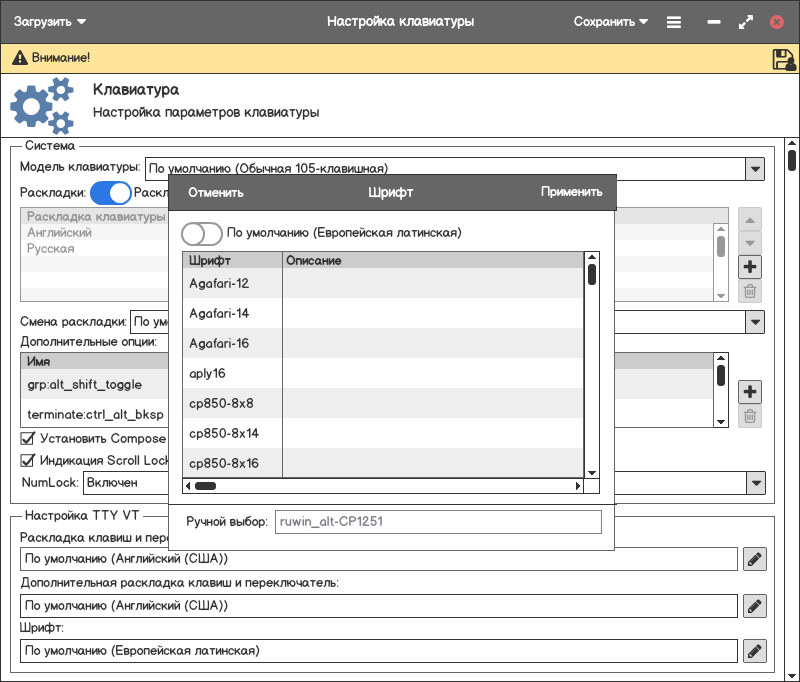Expand the Смена раскладки dropdown arrow
The image size is (800, 682).
(755, 322)
